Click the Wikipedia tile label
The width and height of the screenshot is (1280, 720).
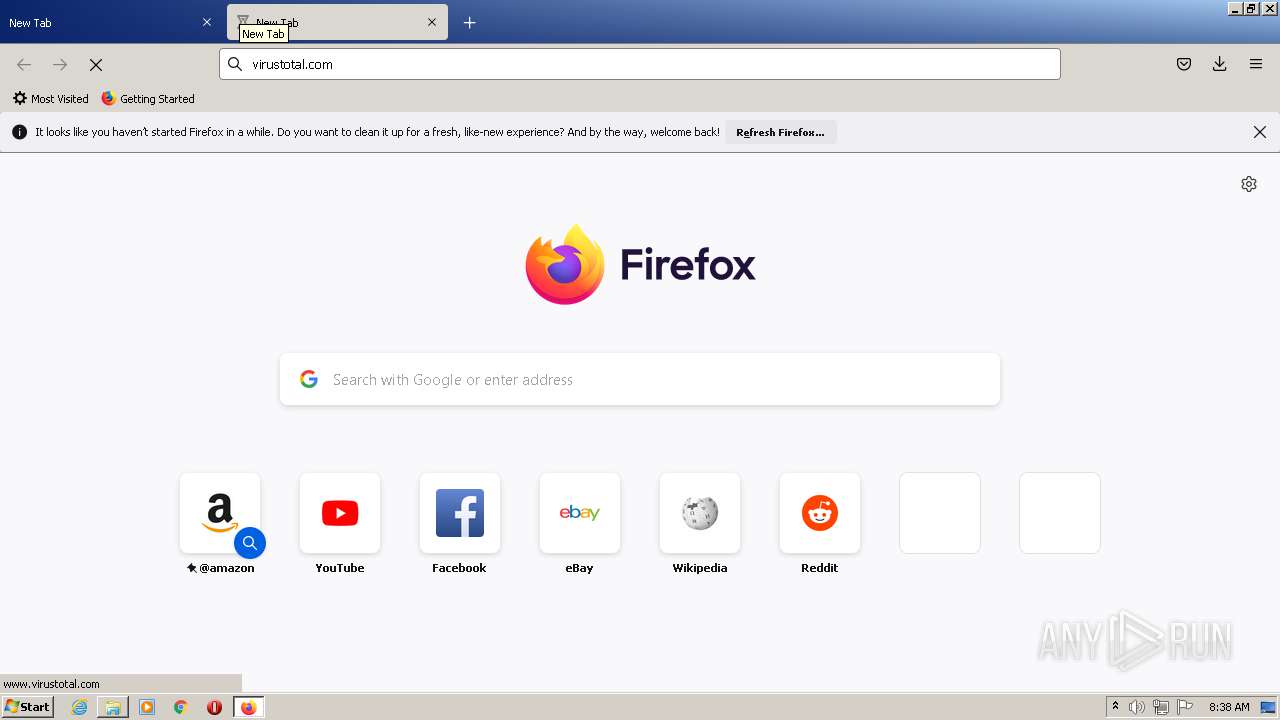(700, 568)
